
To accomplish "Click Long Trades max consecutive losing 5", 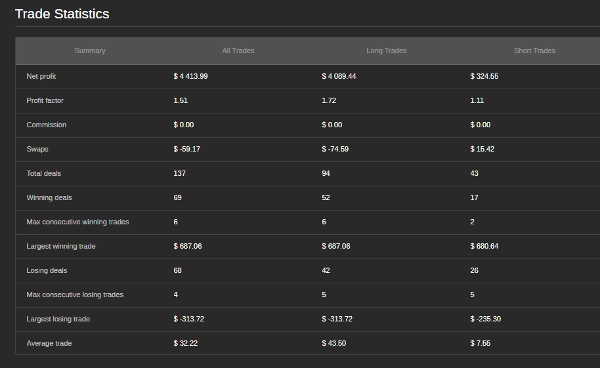I will tap(324, 295).
